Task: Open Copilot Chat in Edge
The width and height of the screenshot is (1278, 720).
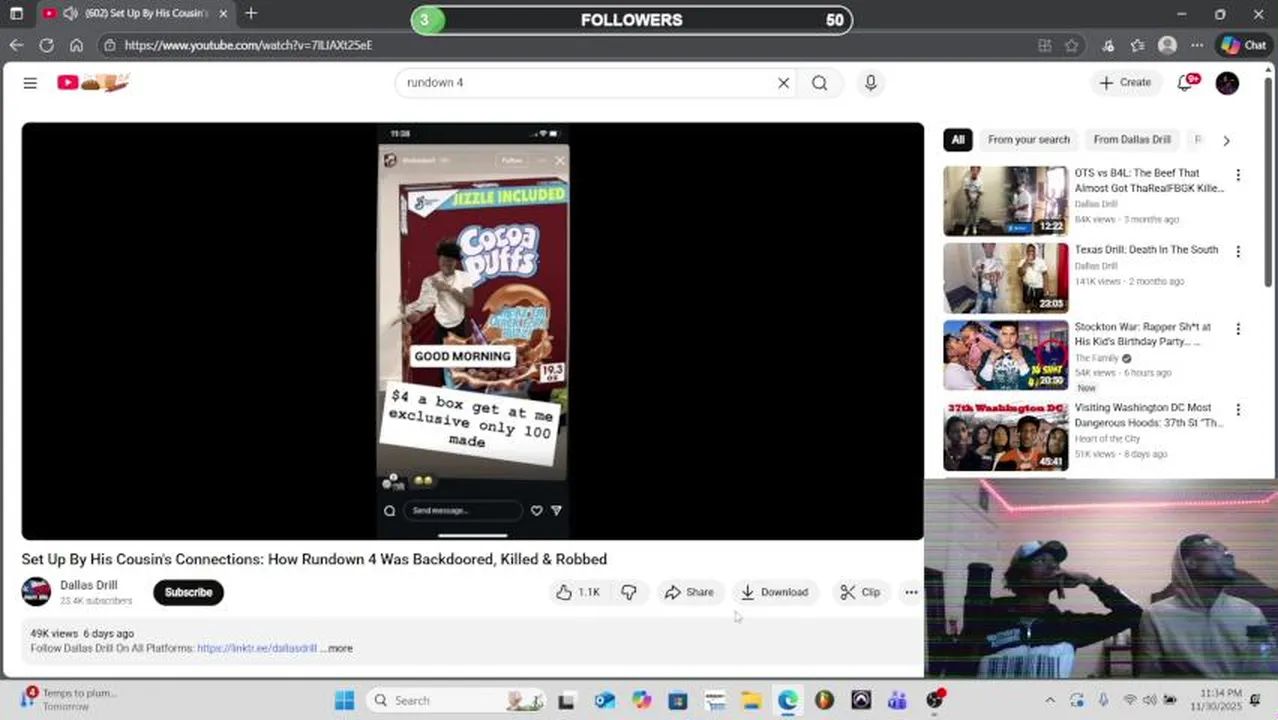Action: tap(1243, 45)
